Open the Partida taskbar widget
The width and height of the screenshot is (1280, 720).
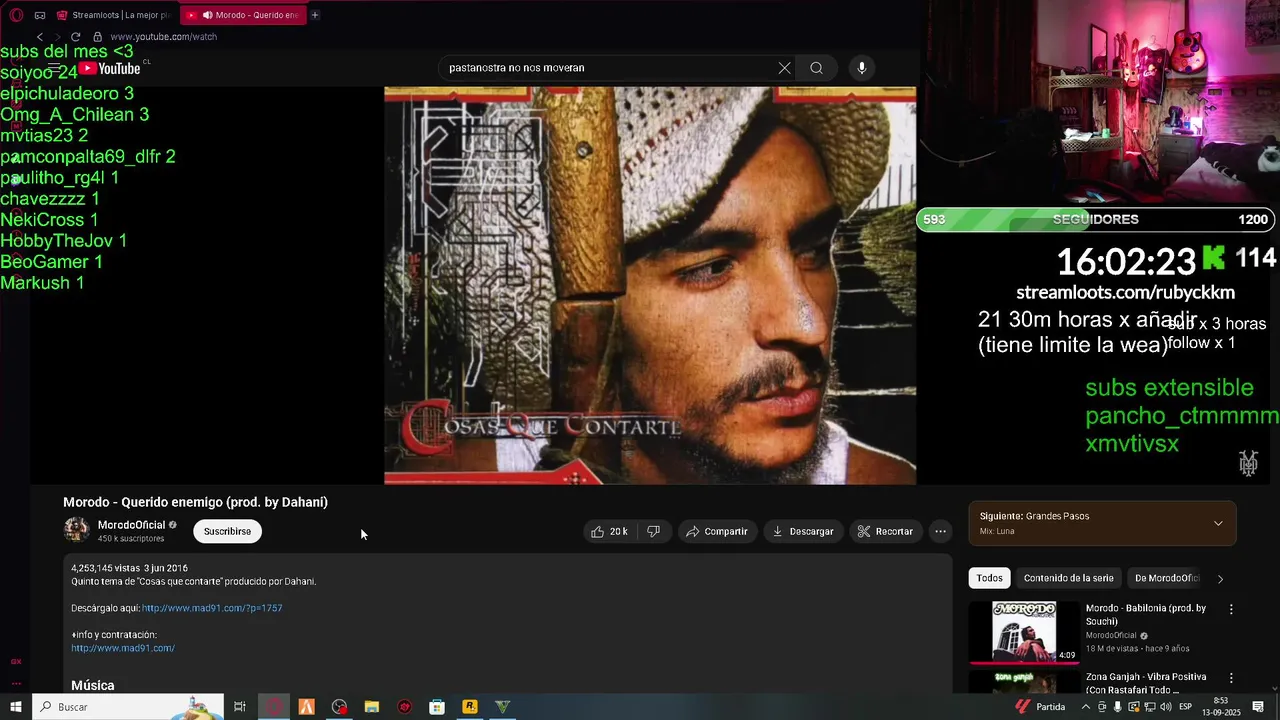[1040, 707]
